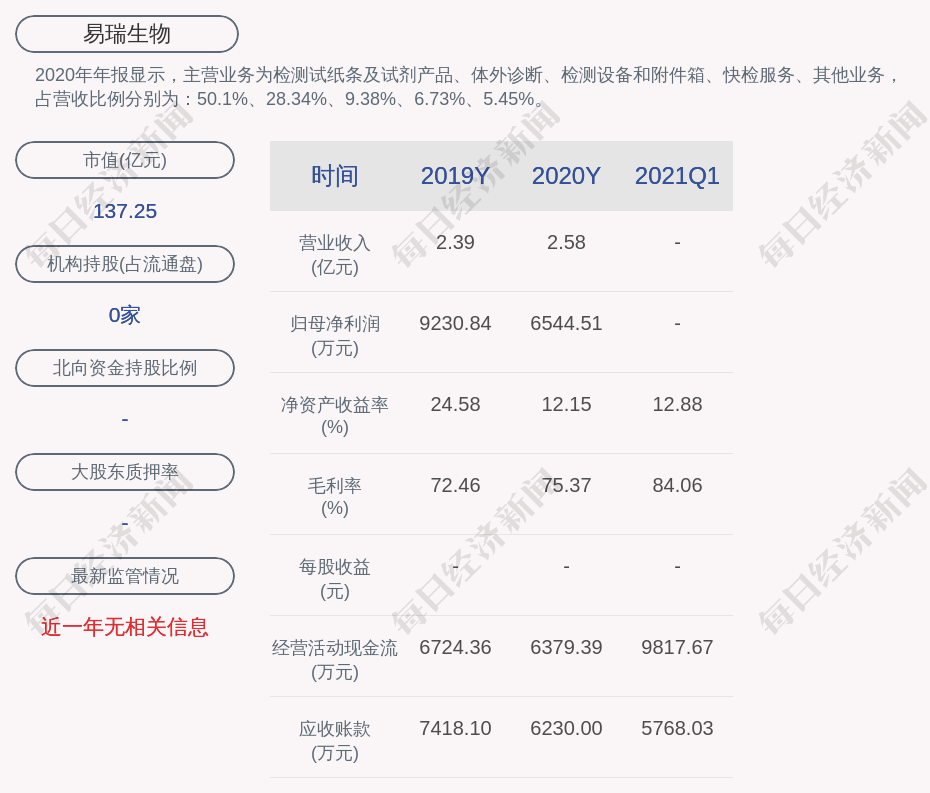
Task: Click the 每股收益(元) row label
Action: point(335,579)
